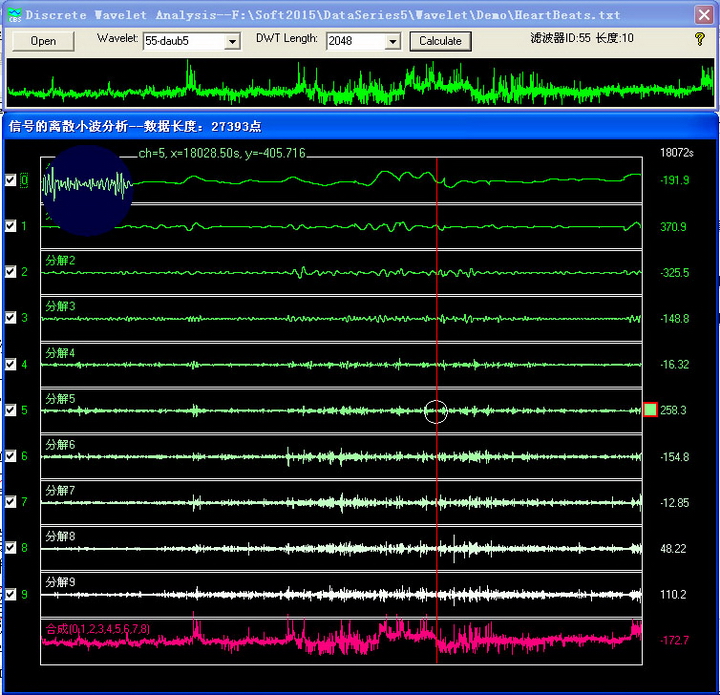
Task: Toggle the channel 3 checkbox
Action: coord(11,318)
